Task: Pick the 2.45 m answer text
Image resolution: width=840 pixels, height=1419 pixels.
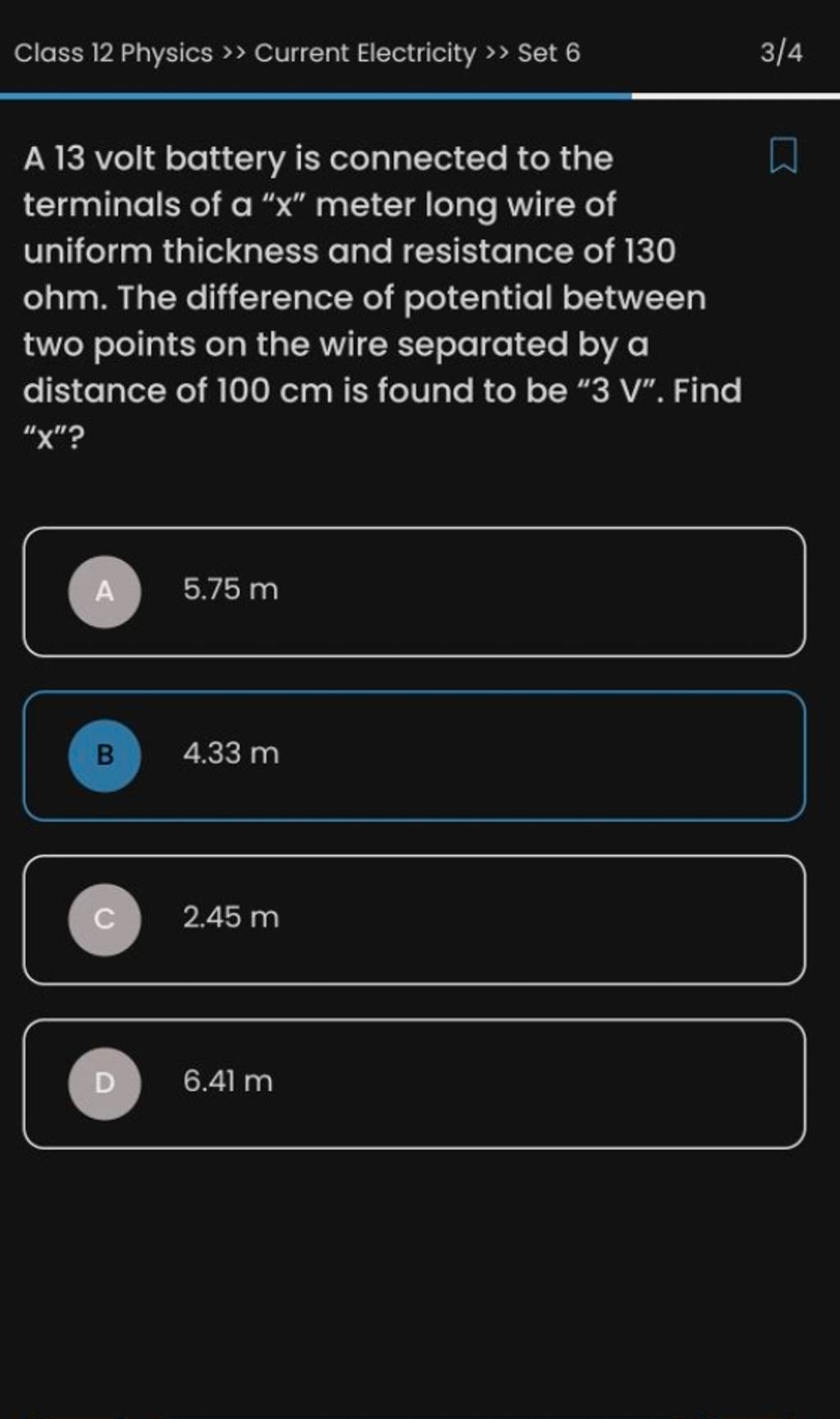Action: 231,917
